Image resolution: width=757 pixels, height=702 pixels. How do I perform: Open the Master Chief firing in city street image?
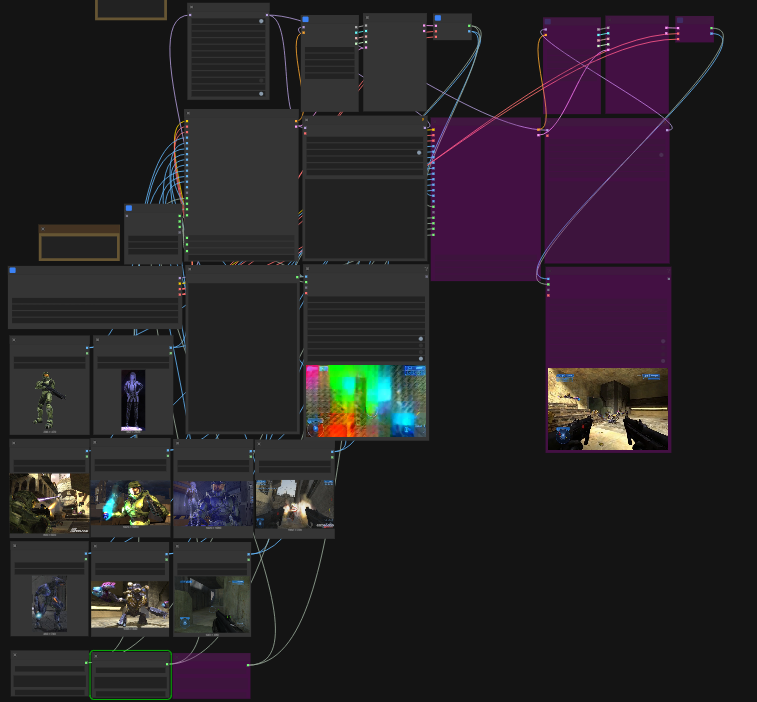(50, 503)
